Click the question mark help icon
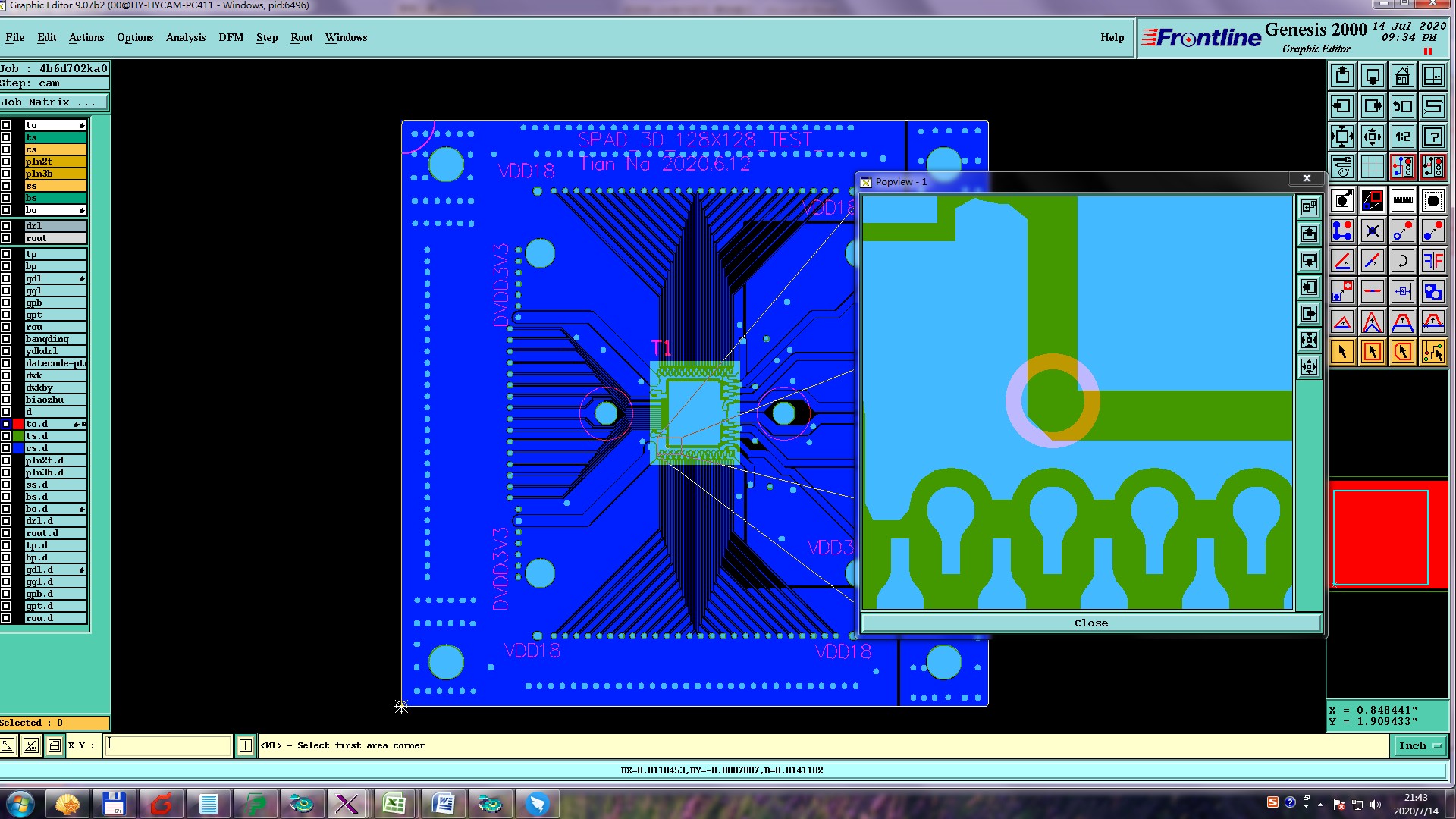 click(1432, 136)
